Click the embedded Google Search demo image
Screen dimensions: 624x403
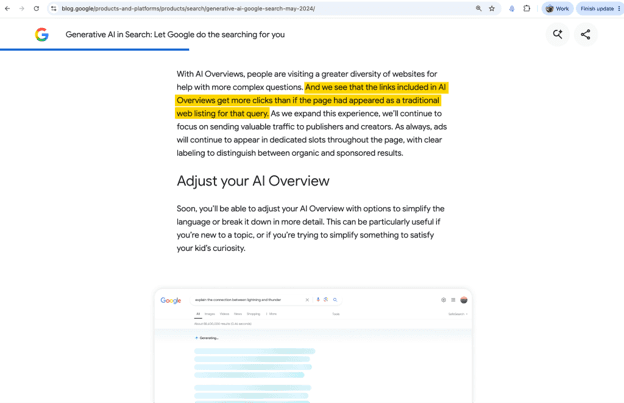313,346
